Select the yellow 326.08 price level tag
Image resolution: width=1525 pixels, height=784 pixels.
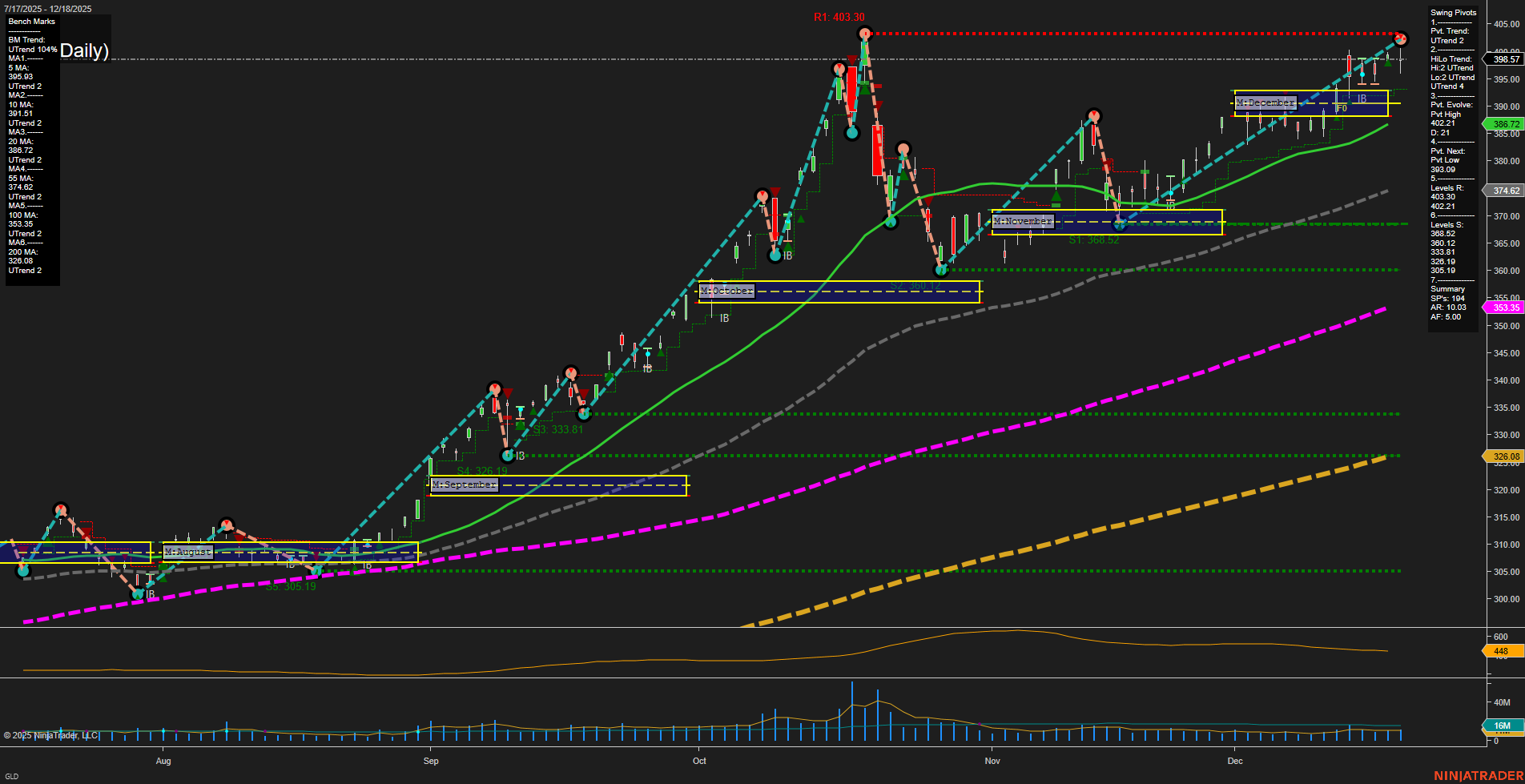[1504, 456]
